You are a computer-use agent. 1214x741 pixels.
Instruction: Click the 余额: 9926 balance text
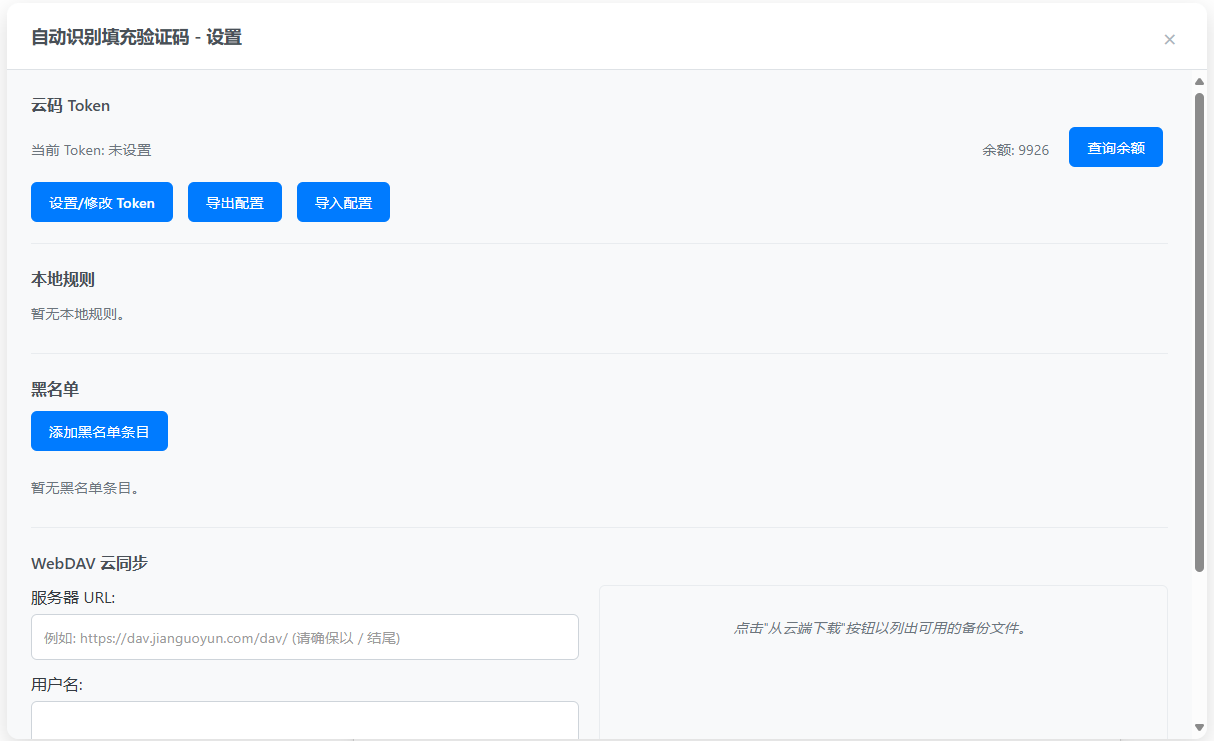coord(1015,150)
